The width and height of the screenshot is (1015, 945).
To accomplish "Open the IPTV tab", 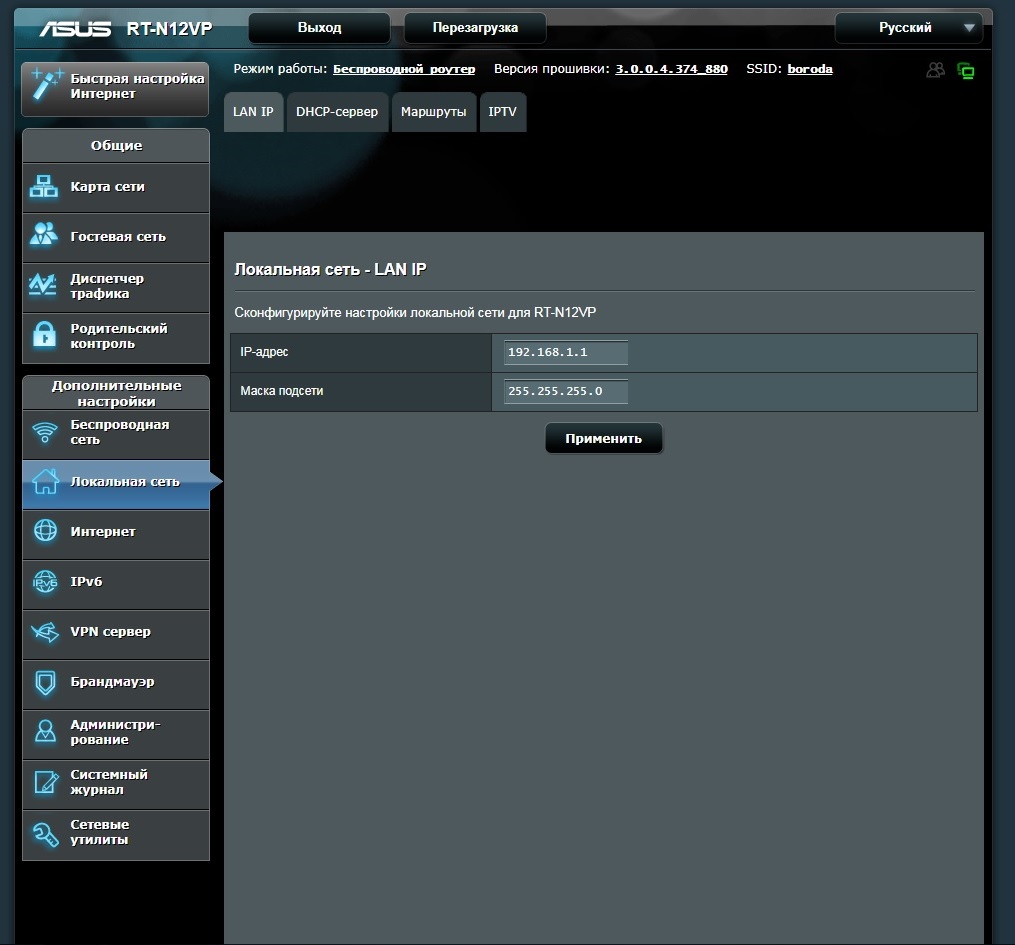I will [503, 112].
